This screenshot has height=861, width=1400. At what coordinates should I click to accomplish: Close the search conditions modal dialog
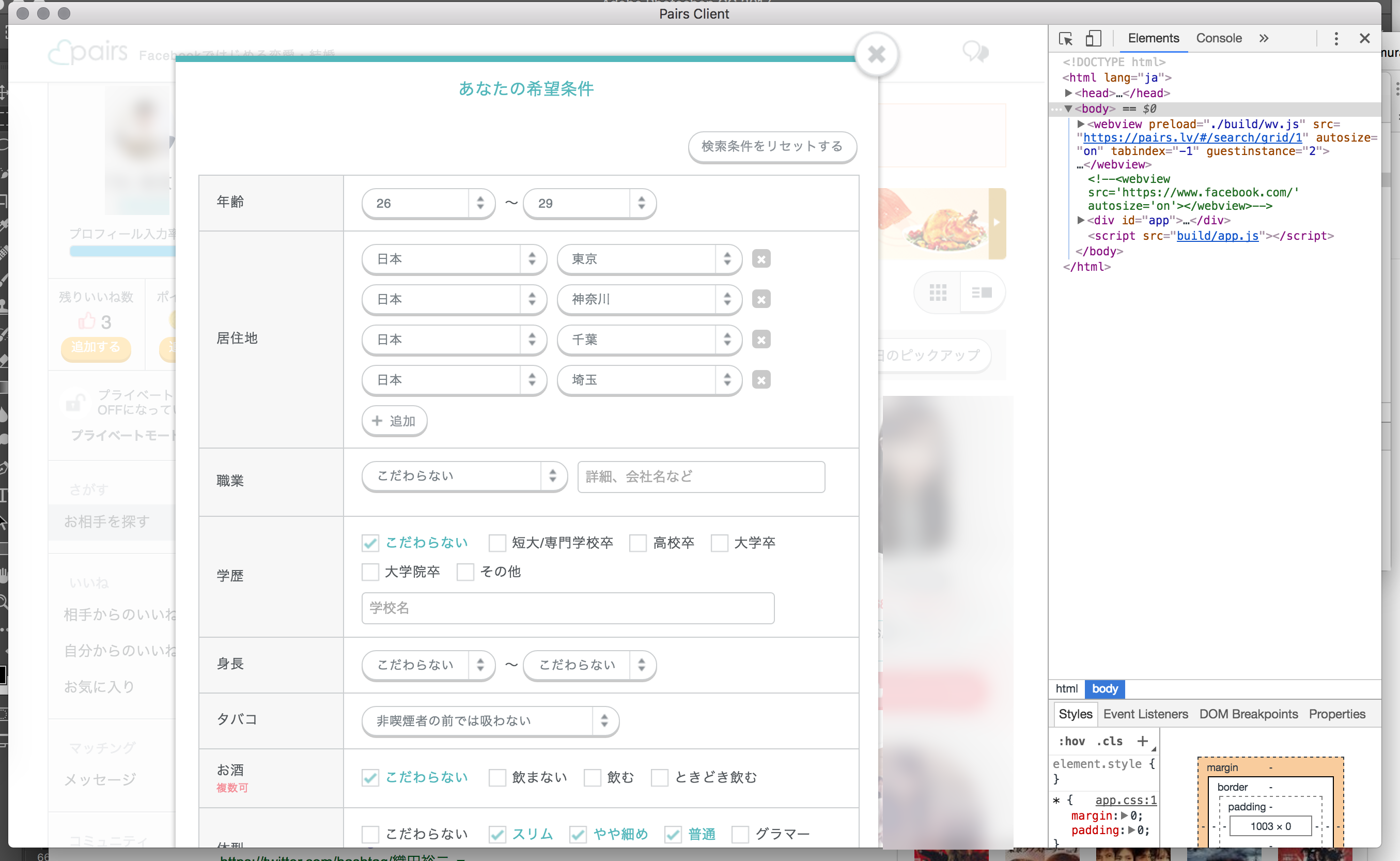(x=877, y=54)
